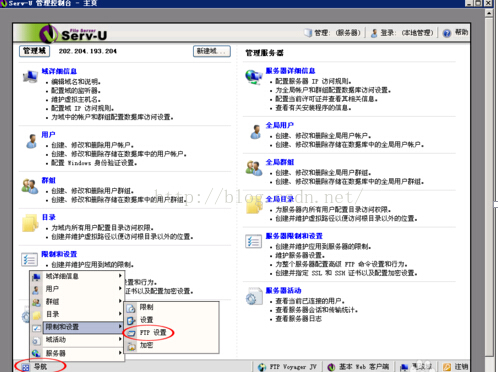Click the 管理域 button
The width and height of the screenshot is (498, 372).
[35, 51]
